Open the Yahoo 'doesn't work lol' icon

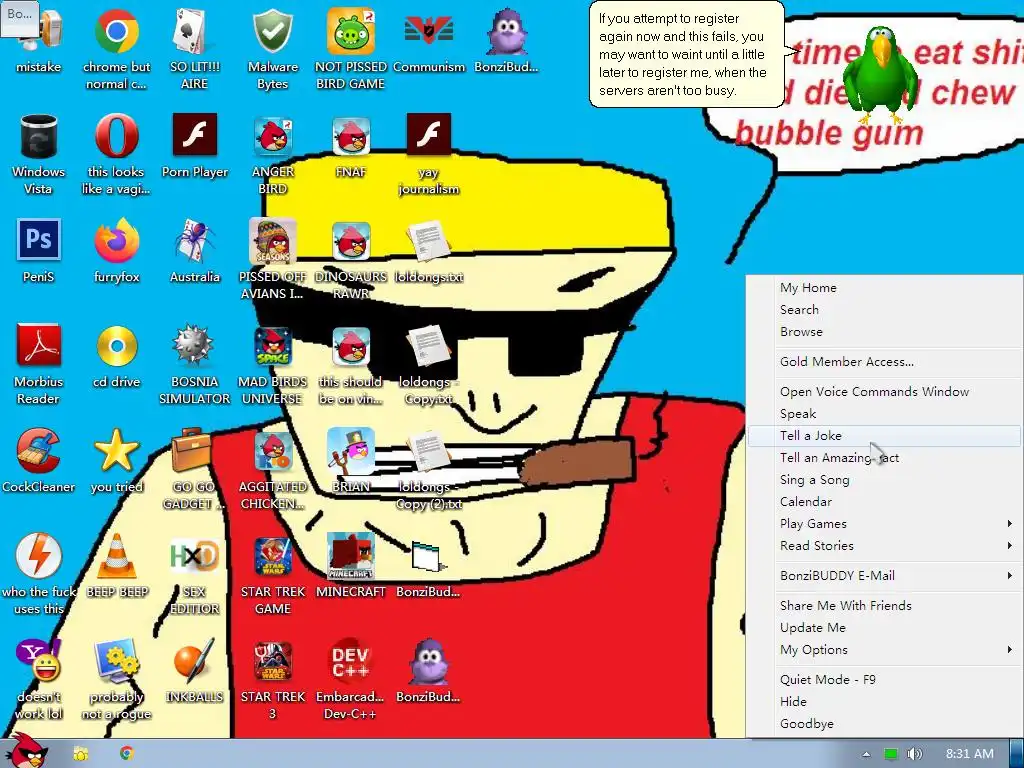(39, 661)
